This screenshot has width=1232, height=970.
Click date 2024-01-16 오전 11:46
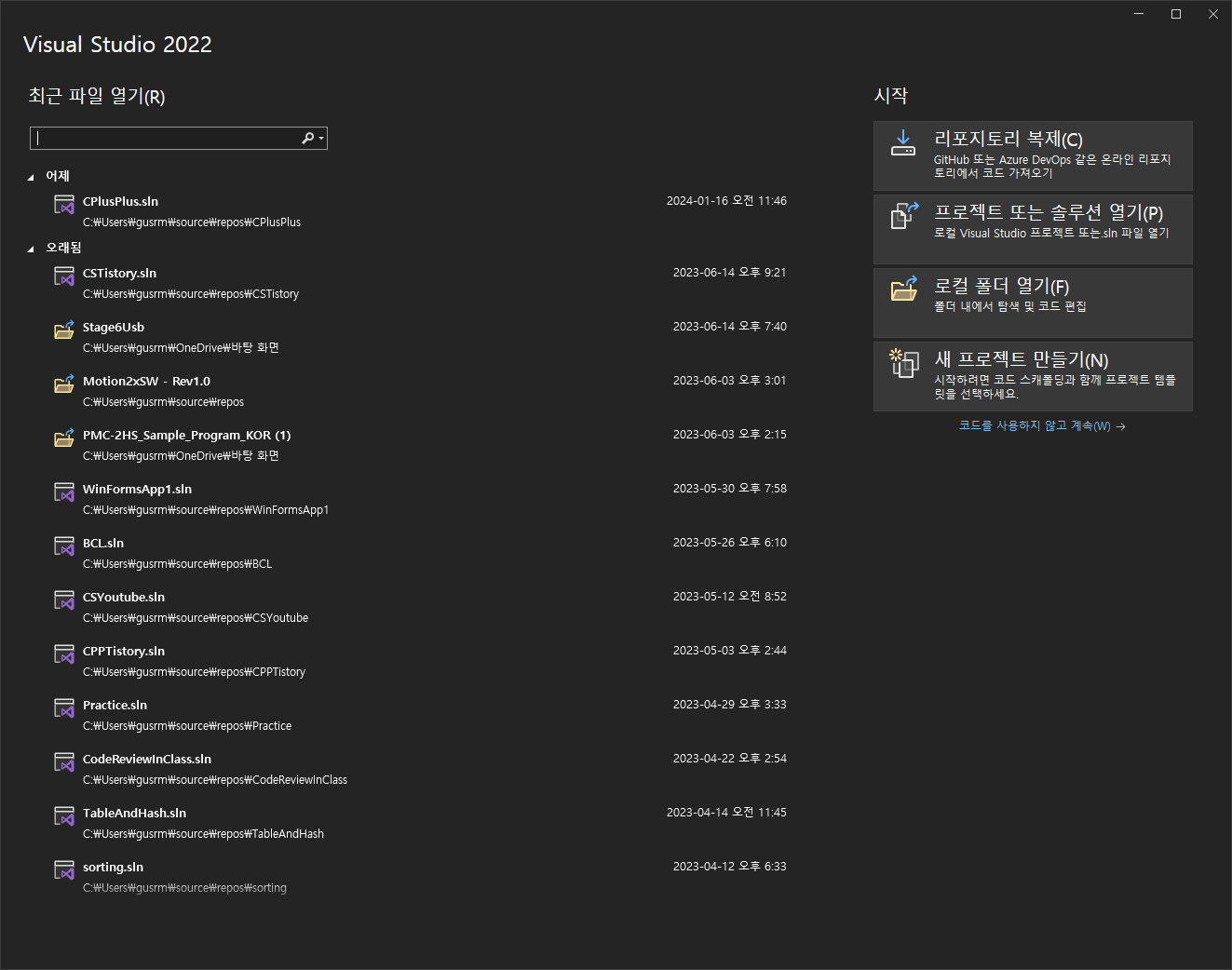tap(726, 200)
